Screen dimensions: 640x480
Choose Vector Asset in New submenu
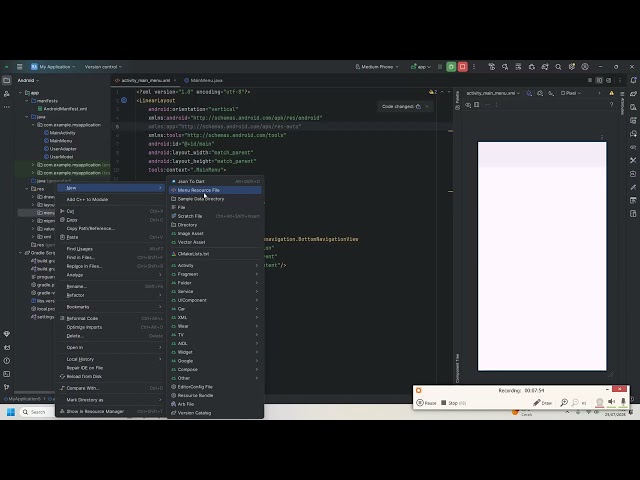point(215,242)
